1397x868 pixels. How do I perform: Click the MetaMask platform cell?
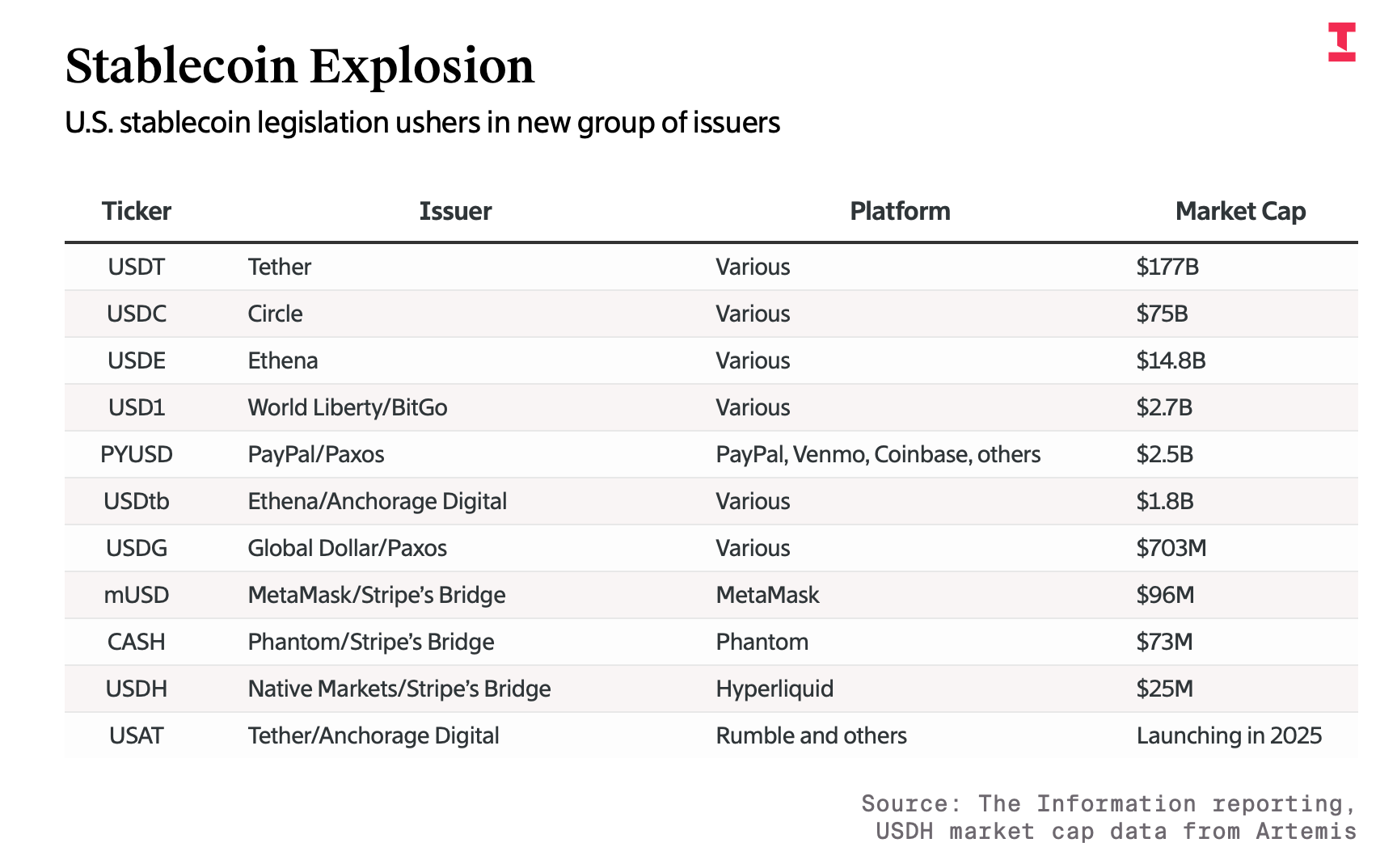(766, 595)
